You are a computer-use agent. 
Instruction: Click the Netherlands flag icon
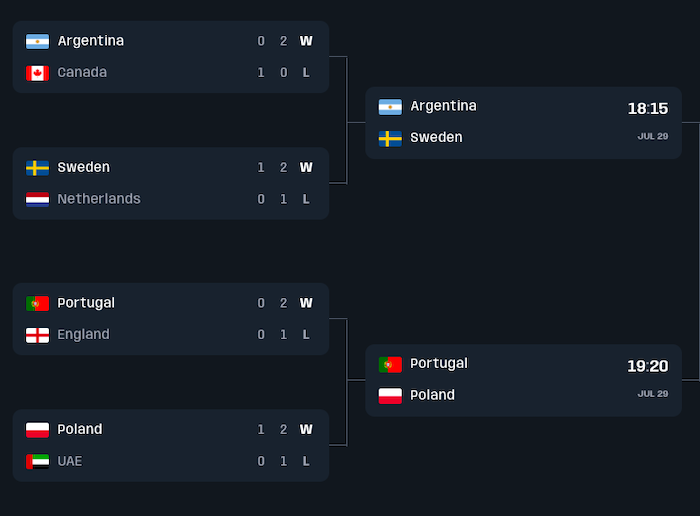tap(37, 199)
